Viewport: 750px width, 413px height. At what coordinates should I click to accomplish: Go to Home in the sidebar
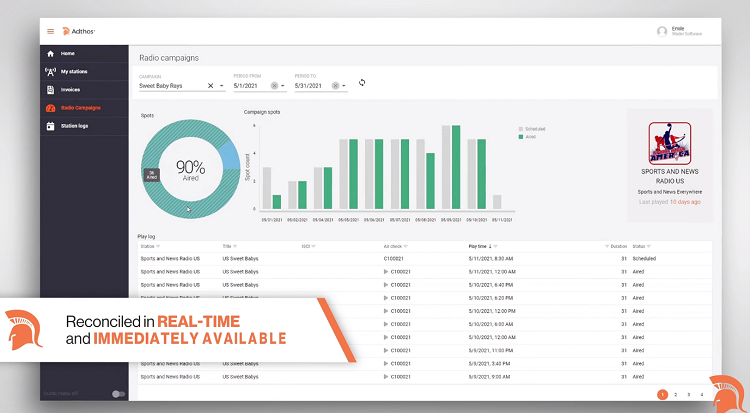tap(84, 54)
